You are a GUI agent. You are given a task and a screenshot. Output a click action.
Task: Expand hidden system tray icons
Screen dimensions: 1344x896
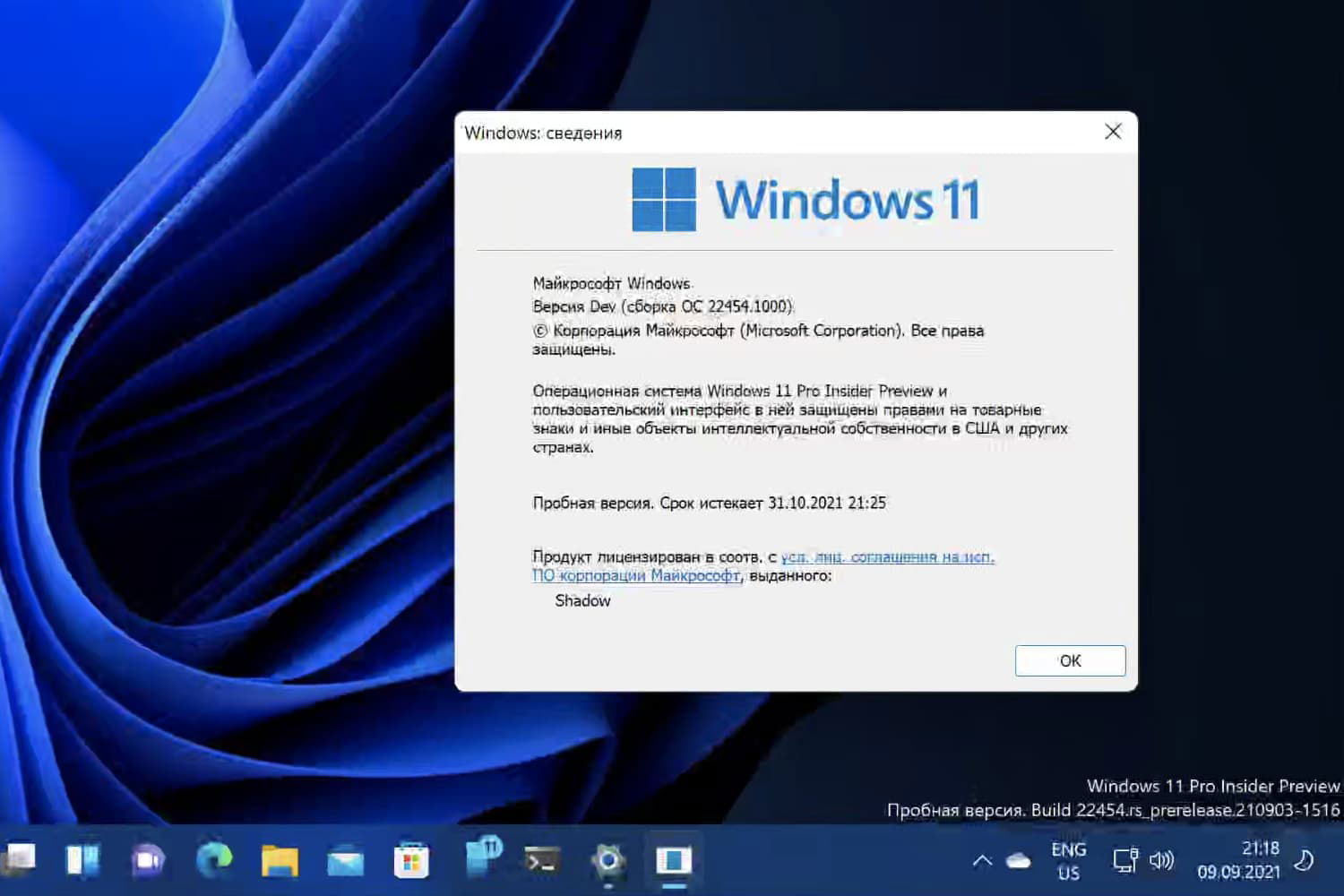(984, 860)
